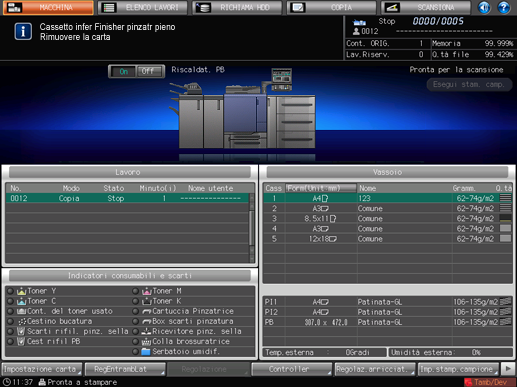Click Cestino bucatura icon
The image size is (517, 387).
coord(22,321)
